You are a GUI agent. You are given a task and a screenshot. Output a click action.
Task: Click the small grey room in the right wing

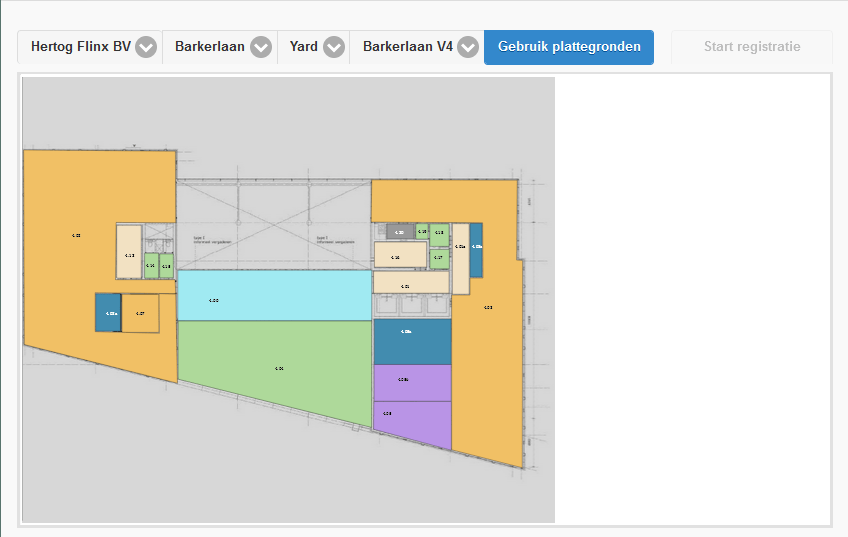click(400, 232)
